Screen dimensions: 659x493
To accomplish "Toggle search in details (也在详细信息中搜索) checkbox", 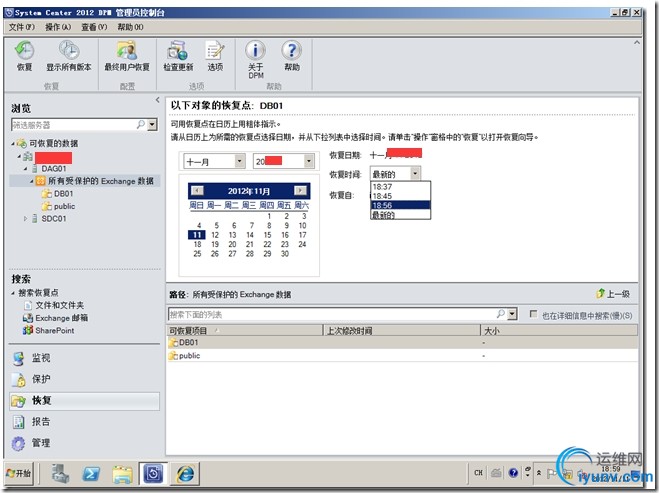I will 533,314.
